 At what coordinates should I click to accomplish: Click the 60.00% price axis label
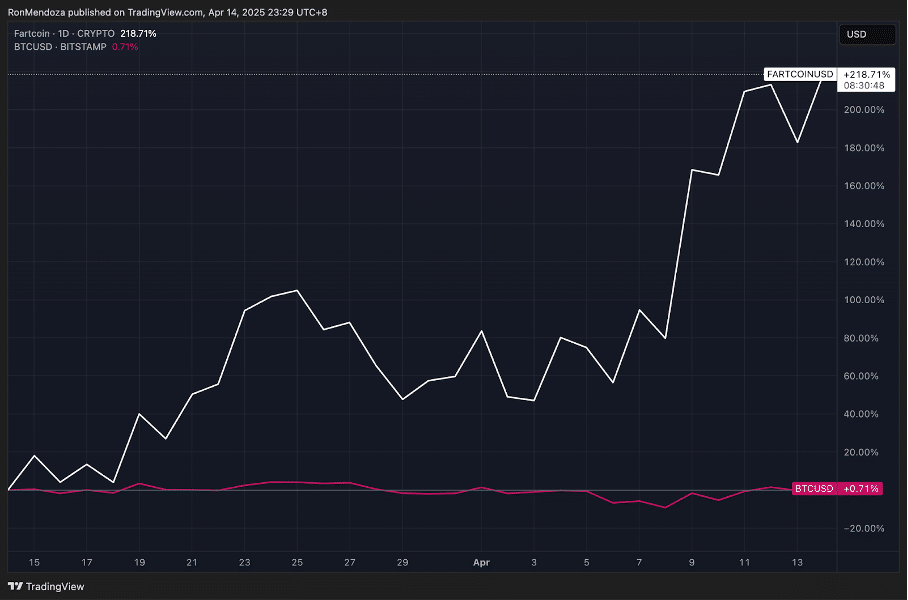(x=861, y=376)
